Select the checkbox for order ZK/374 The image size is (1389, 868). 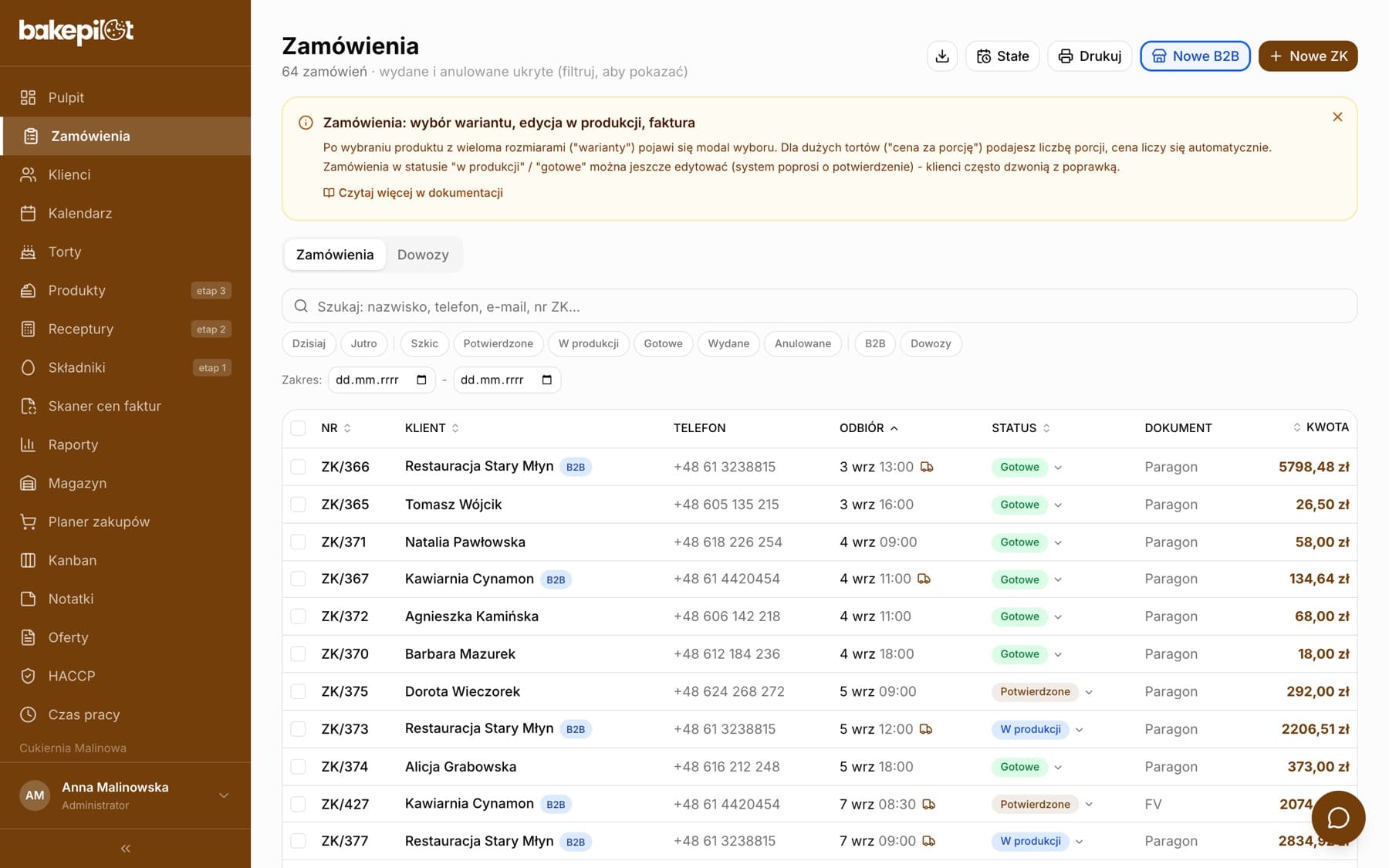pos(298,767)
